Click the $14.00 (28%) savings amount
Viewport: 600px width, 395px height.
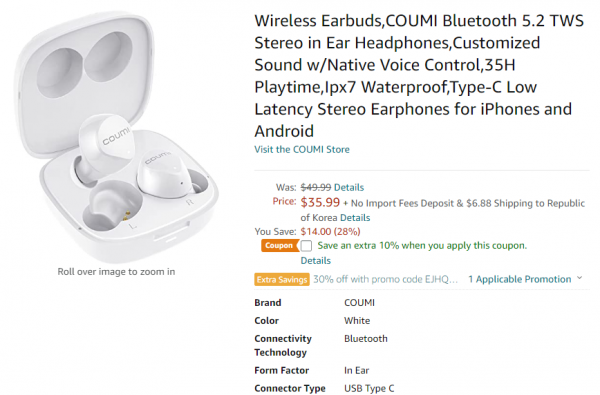(330, 232)
